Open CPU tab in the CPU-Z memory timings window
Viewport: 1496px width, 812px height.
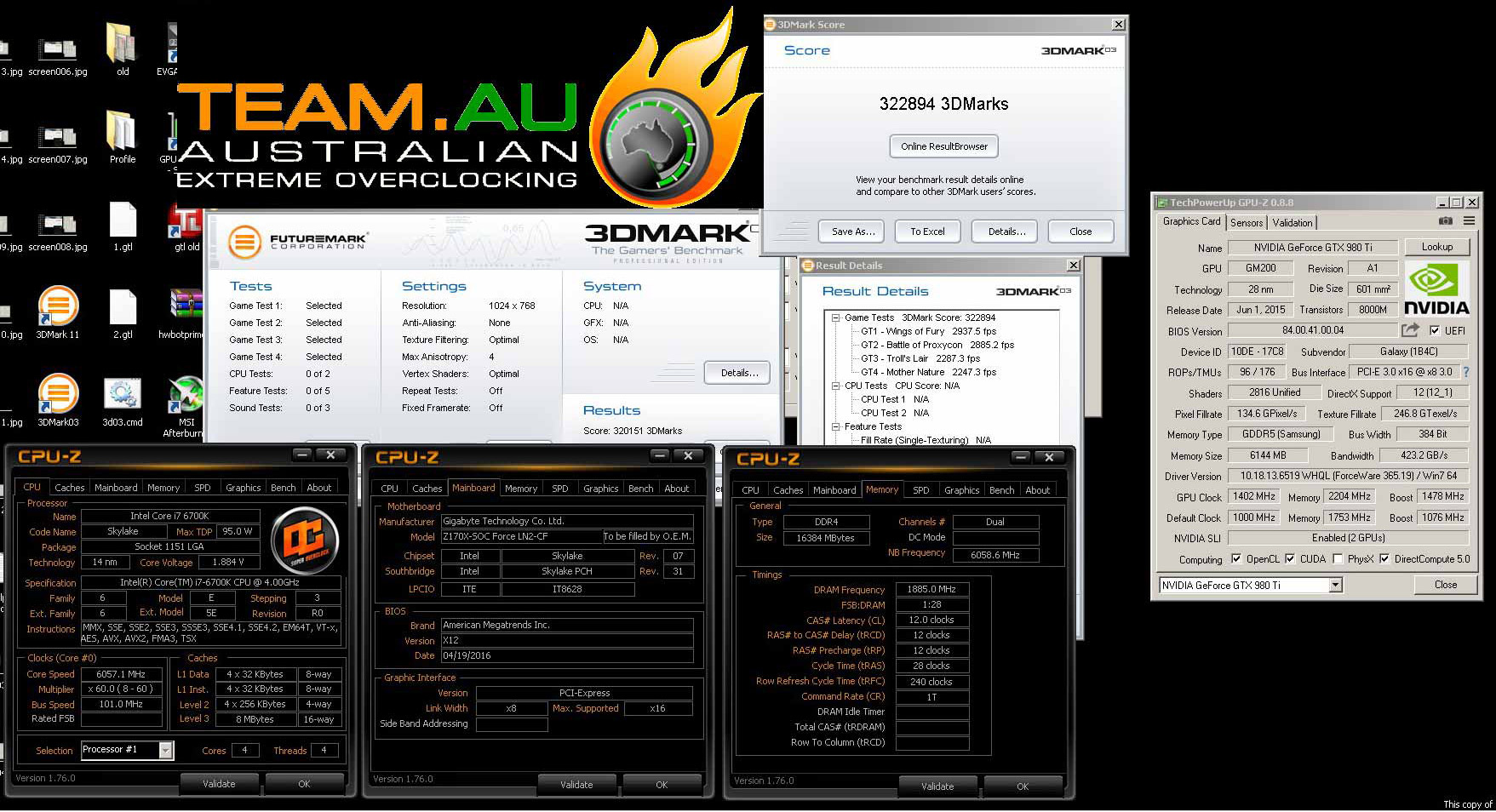pyautogui.click(x=750, y=490)
